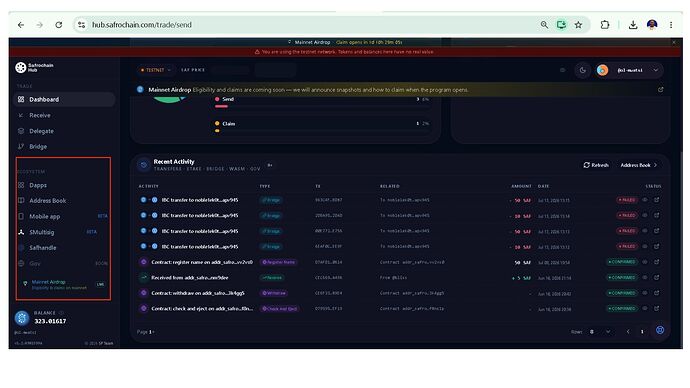Image resolution: width=690 pixels, height=388 pixels.
Task: Open explorer link for Received row
Action: tap(657, 277)
